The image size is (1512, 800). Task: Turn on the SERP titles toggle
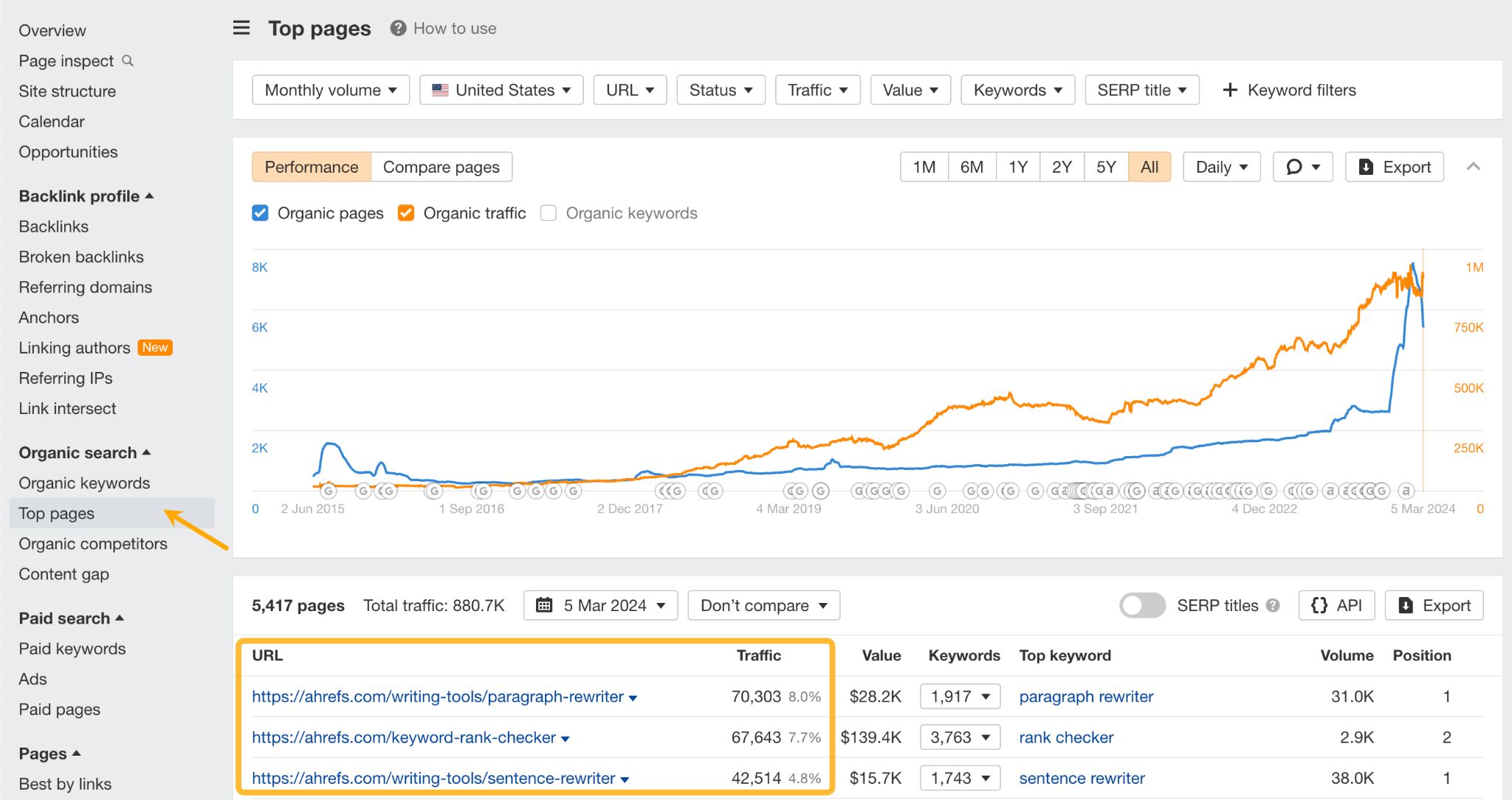click(1141, 605)
